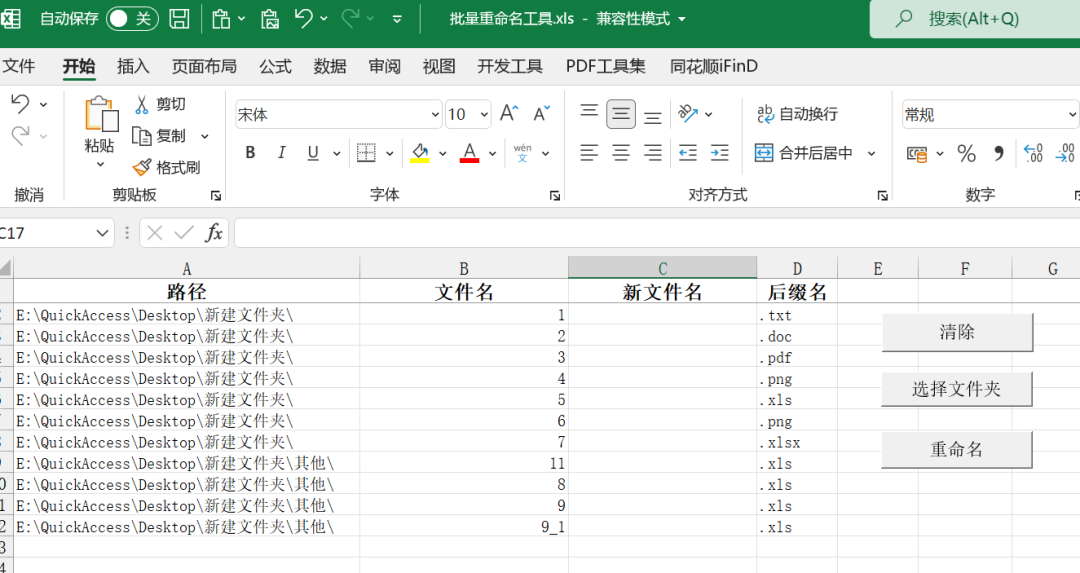Viewport: 1080px width, 573px height.
Task: Select Top Align icon
Action: (589, 114)
